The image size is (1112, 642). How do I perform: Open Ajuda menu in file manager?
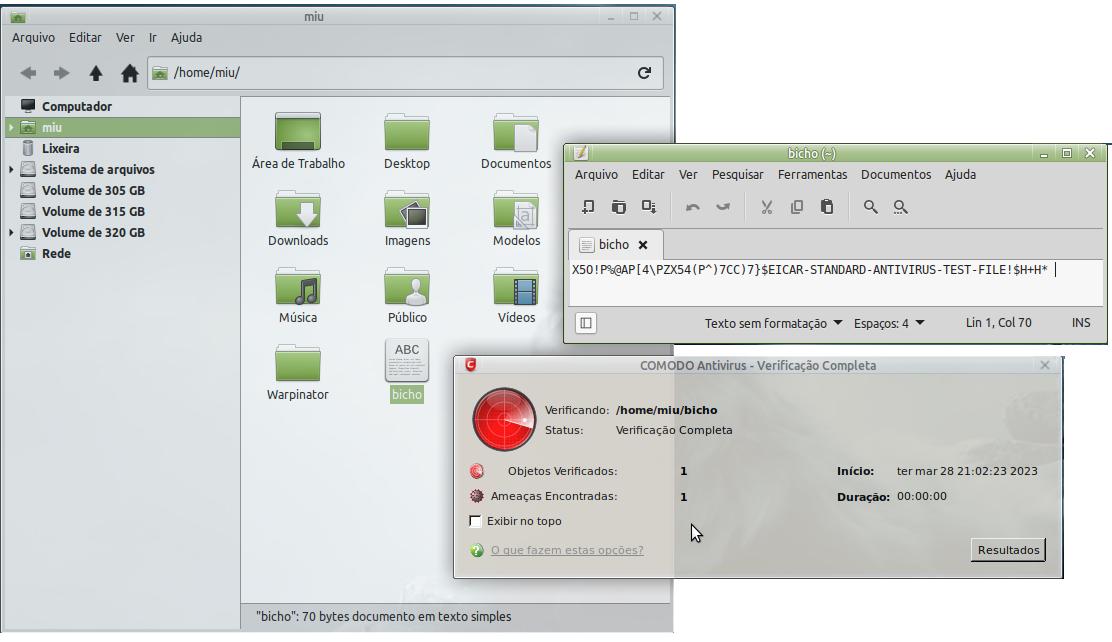(x=187, y=38)
